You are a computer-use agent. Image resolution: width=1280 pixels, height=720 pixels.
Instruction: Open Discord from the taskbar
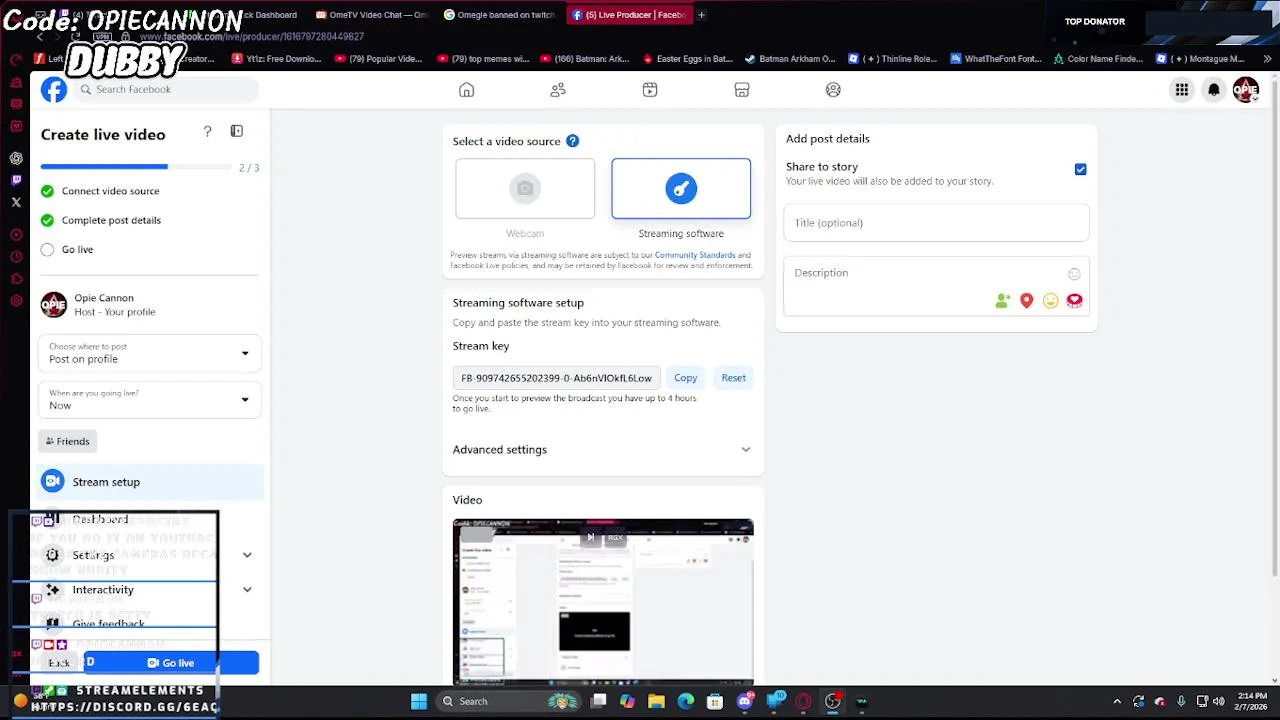click(745, 701)
